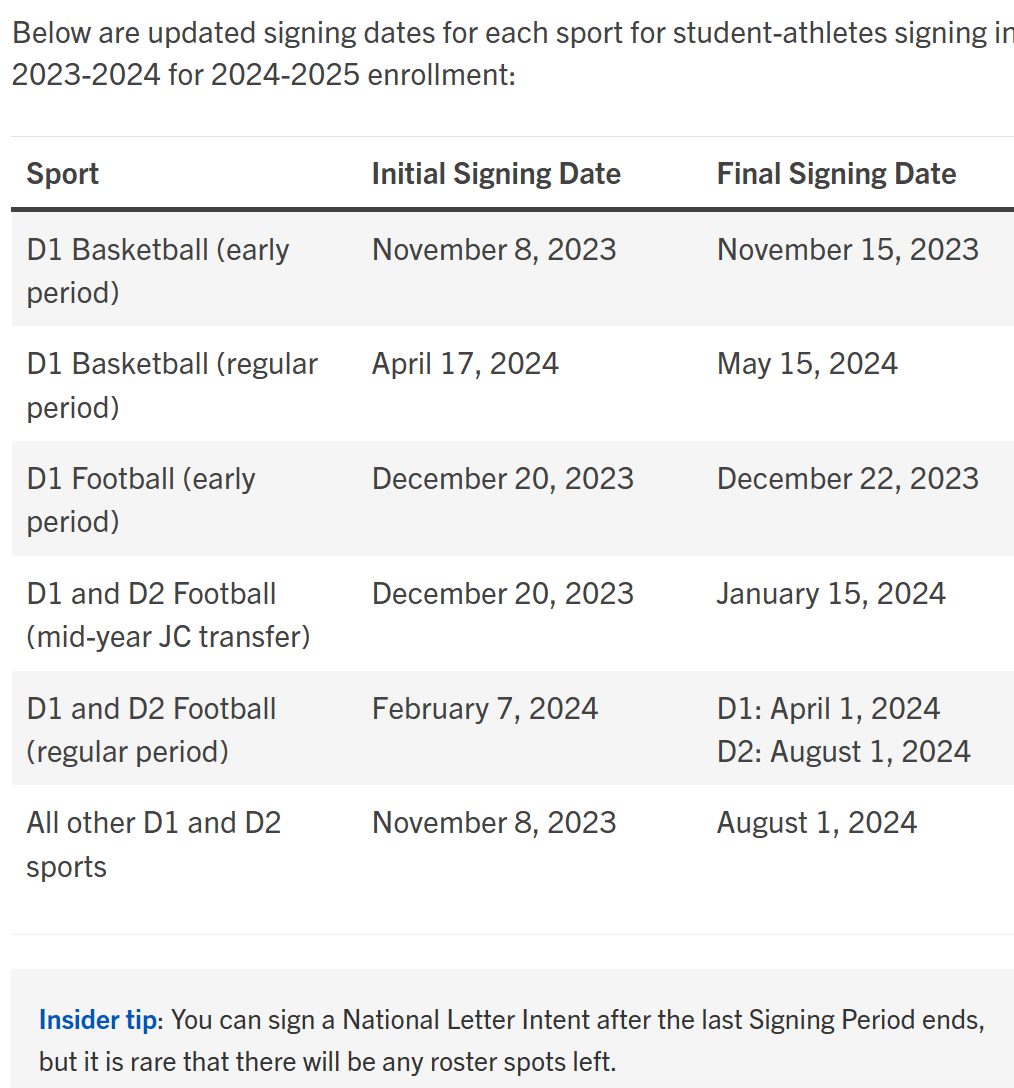
Task: Click the Final Signing Date header
Action: click(x=836, y=173)
